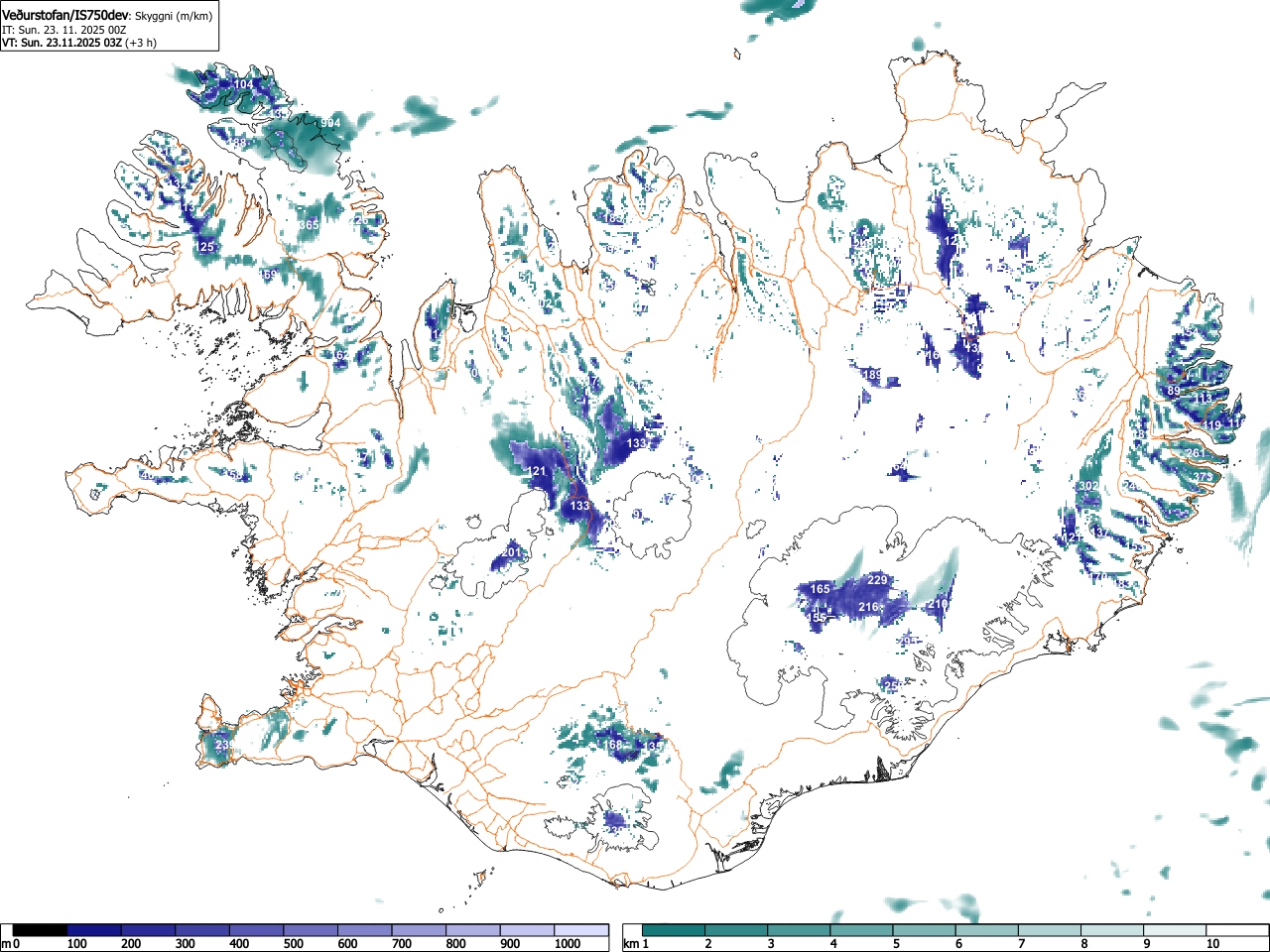Click the 'km 1' legend label
1270x952 pixels.
[x=636, y=944]
